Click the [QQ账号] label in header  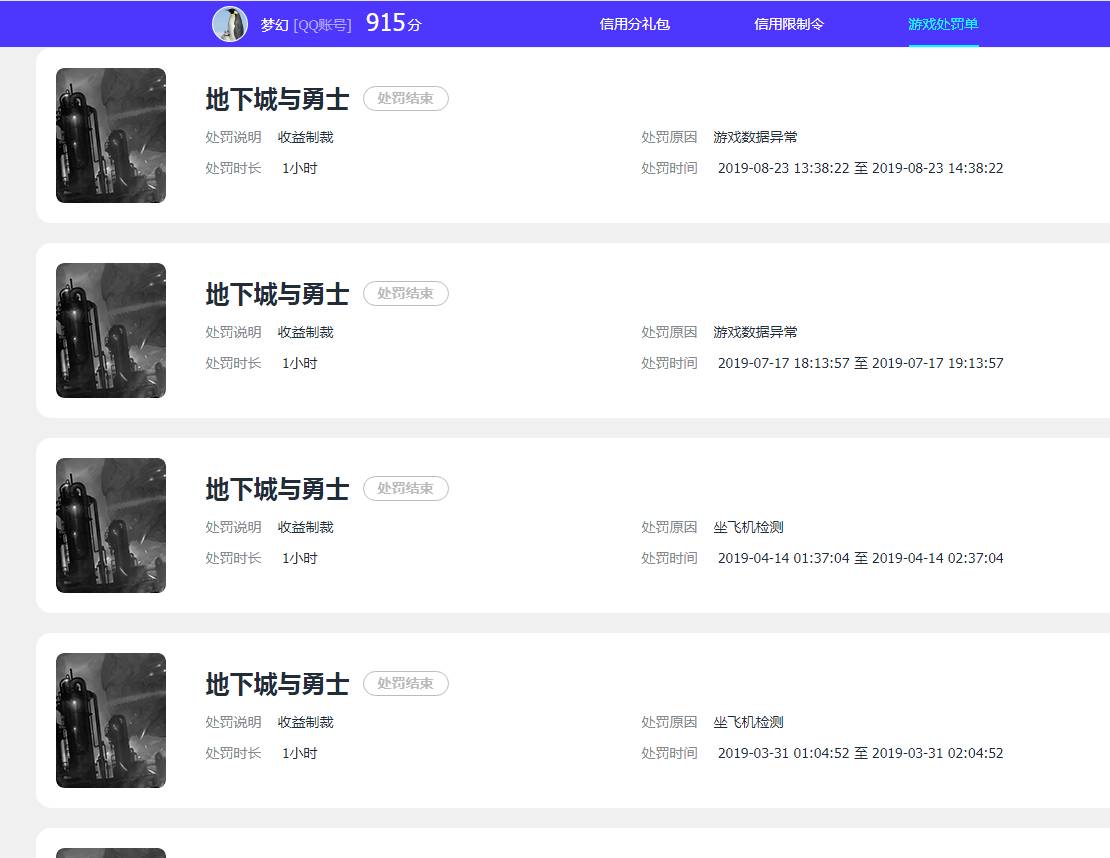(322, 25)
